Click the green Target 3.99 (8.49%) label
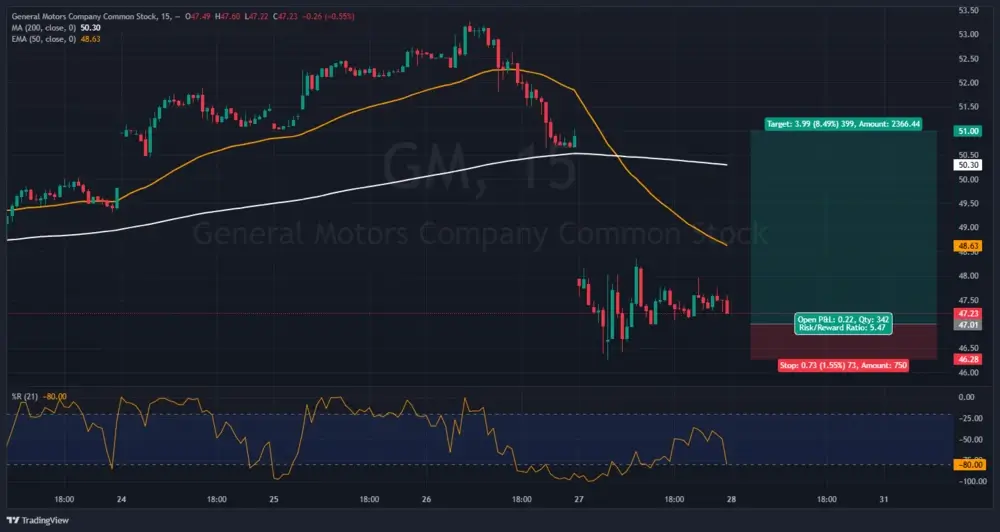This screenshot has height=532, width=1000. [843, 124]
